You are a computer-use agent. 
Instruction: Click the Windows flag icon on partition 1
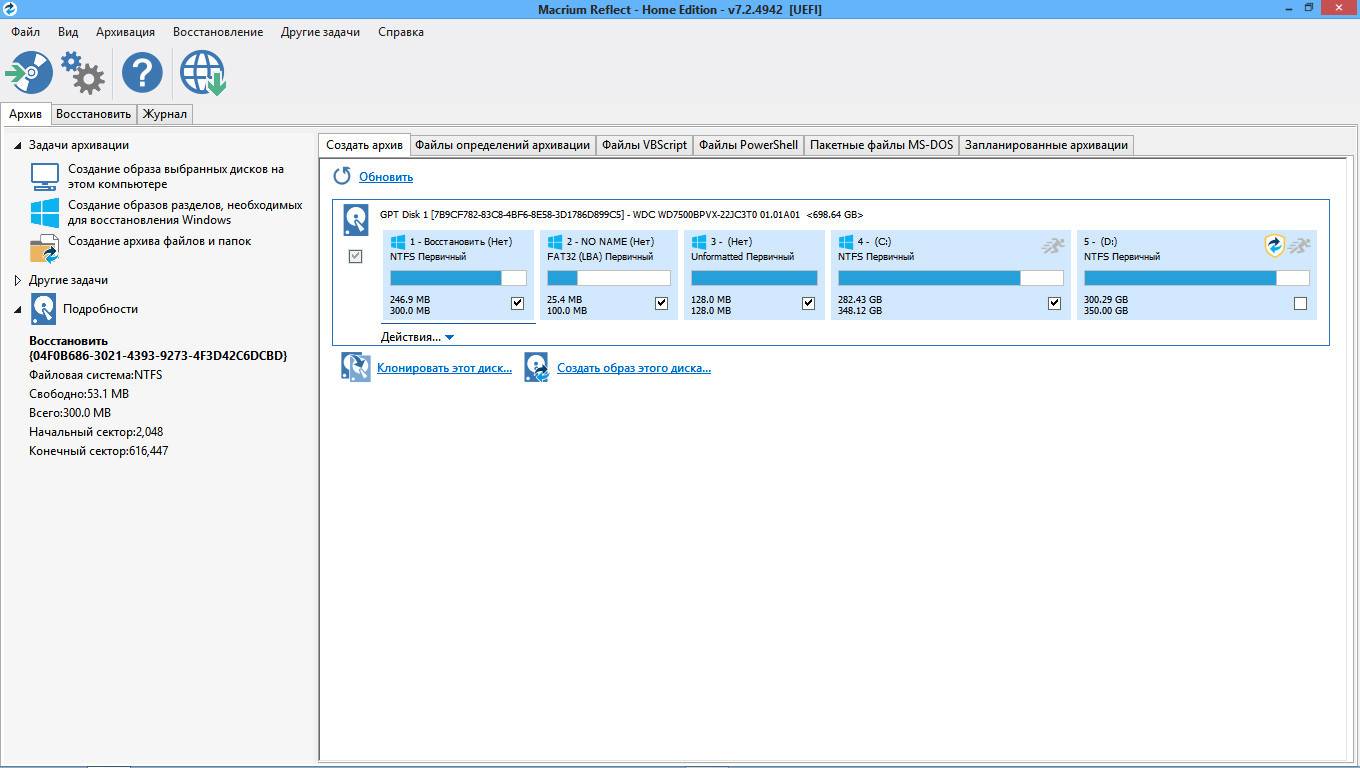click(x=398, y=242)
